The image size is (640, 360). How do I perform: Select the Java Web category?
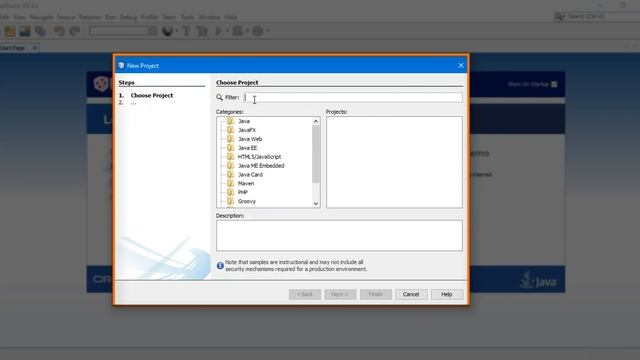pyautogui.click(x=250, y=139)
